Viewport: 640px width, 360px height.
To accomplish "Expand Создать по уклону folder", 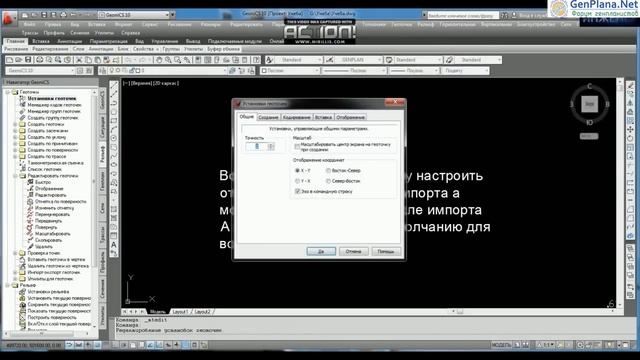I will (x=15, y=137).
